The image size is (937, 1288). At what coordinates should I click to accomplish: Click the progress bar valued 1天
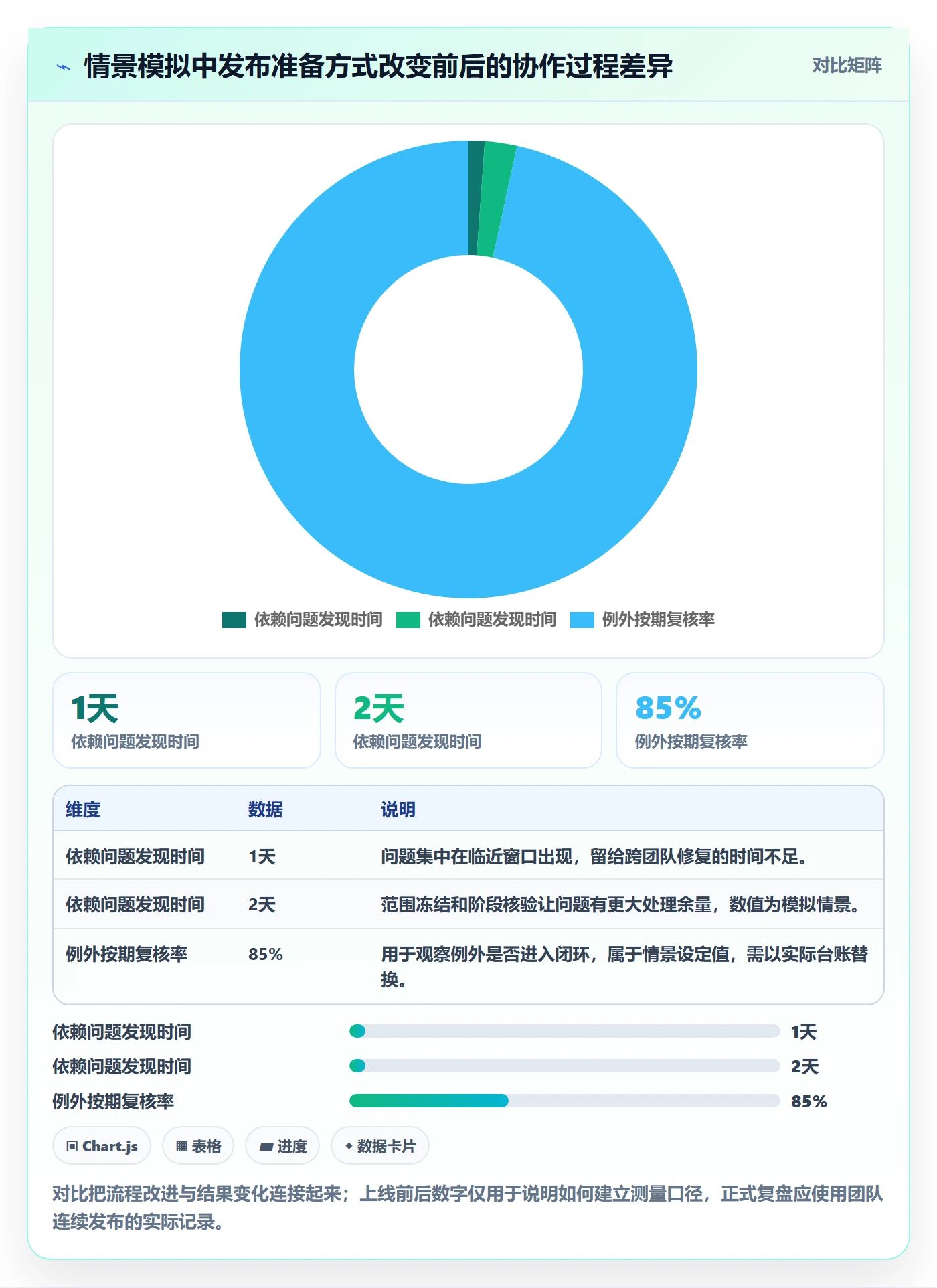565,1031
